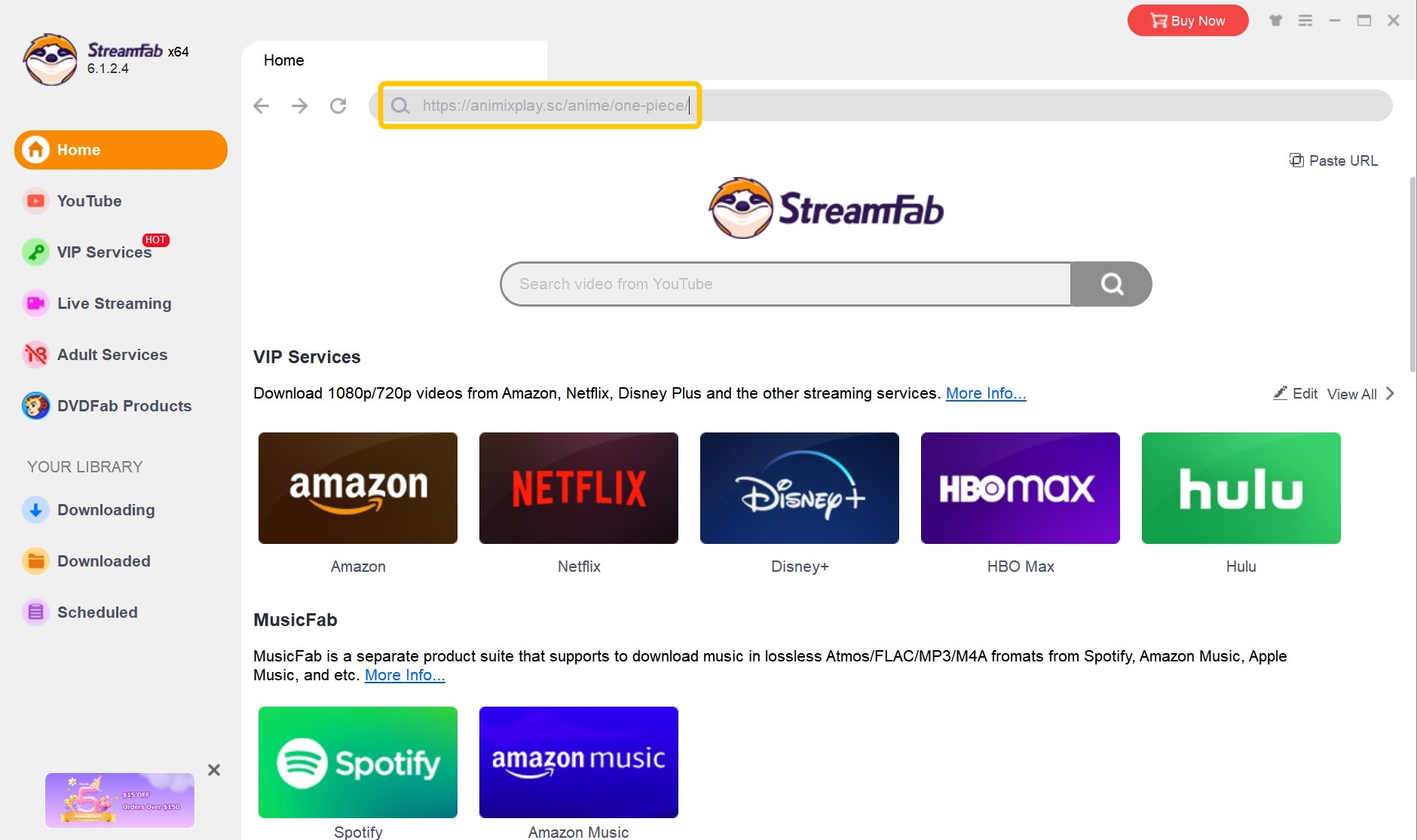1417x840 pixels.
Task: Reload the page with the refresh icon
Action: tap(338, 105)
